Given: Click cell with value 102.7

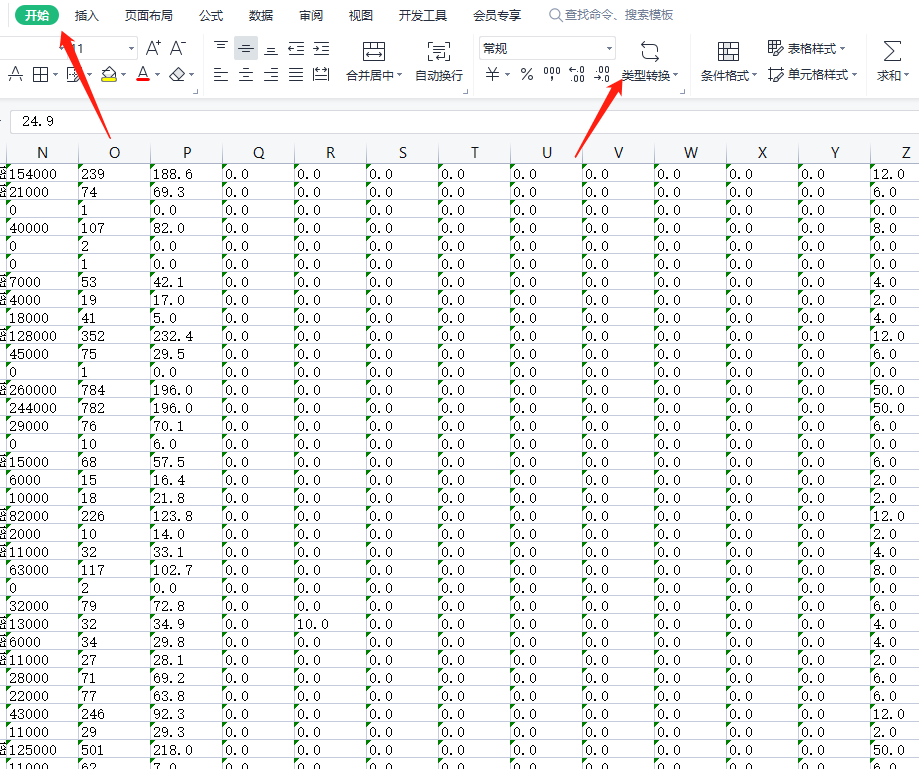Looking at the screenshot, I should (x=186, y=570).
